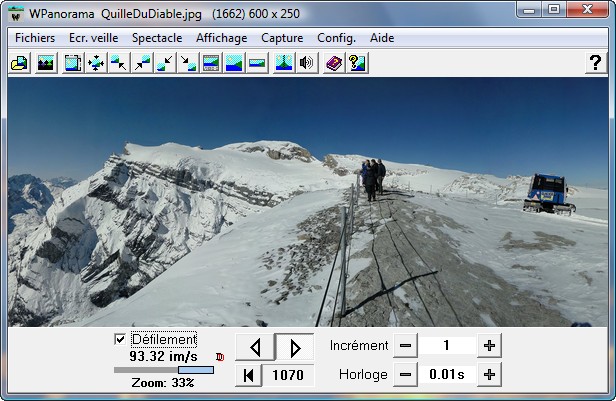Open the Ecr. veille menu
The image size is (616, 401).
94,38
